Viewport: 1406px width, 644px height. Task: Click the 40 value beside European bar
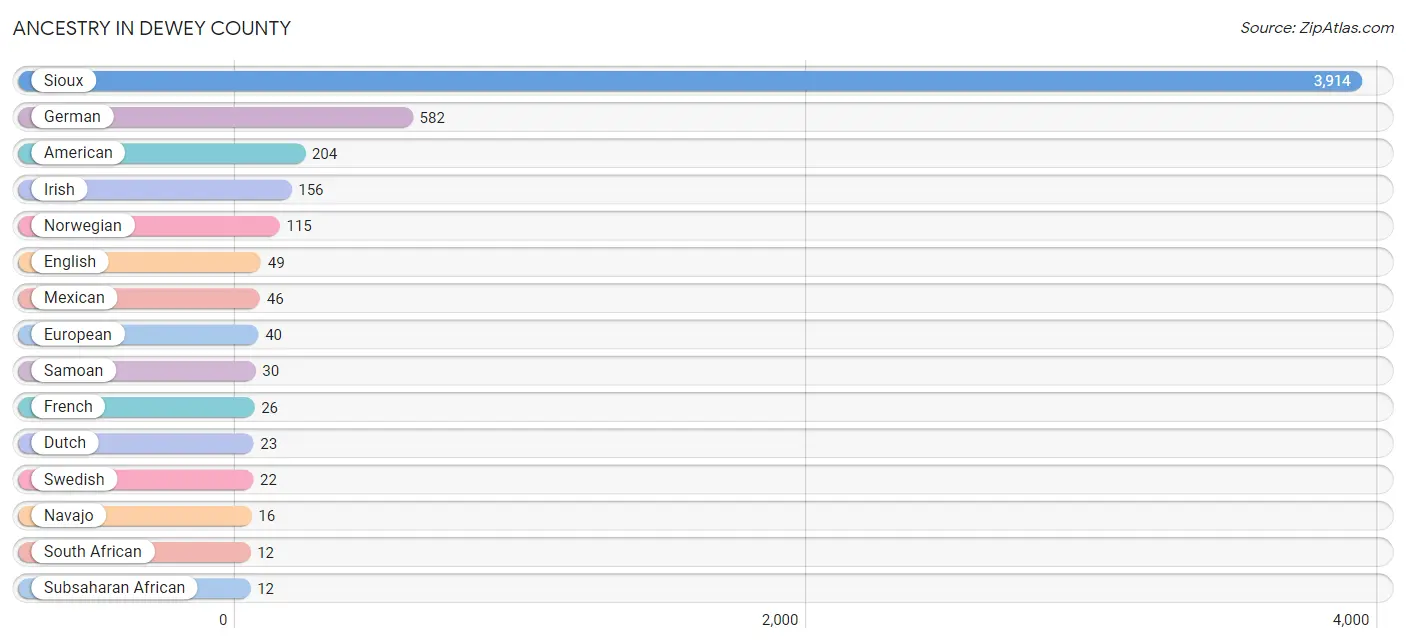(x=274, y=335)
